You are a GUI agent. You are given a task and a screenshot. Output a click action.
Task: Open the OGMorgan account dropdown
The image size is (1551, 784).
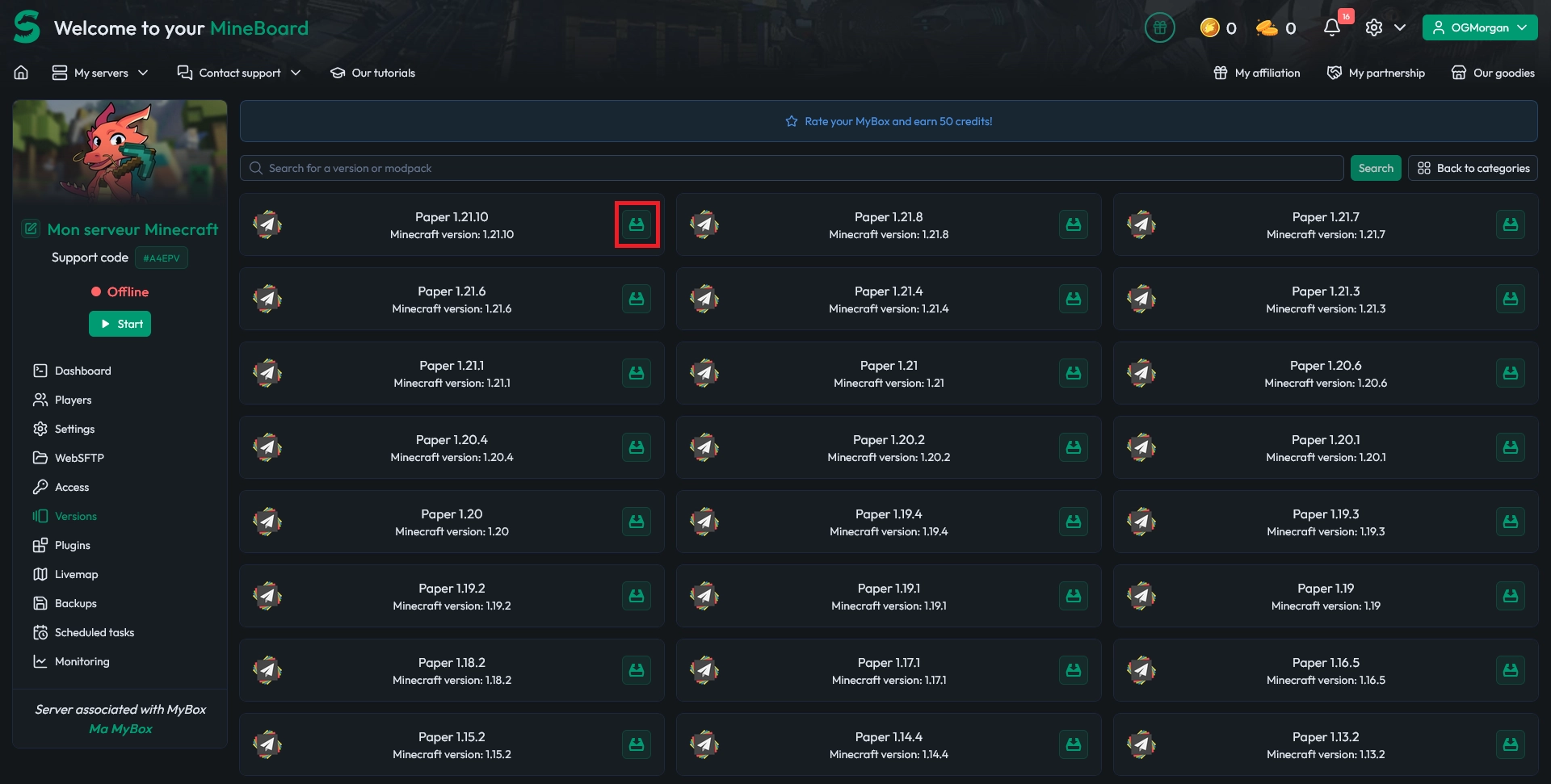click(x=1479, y=27)
